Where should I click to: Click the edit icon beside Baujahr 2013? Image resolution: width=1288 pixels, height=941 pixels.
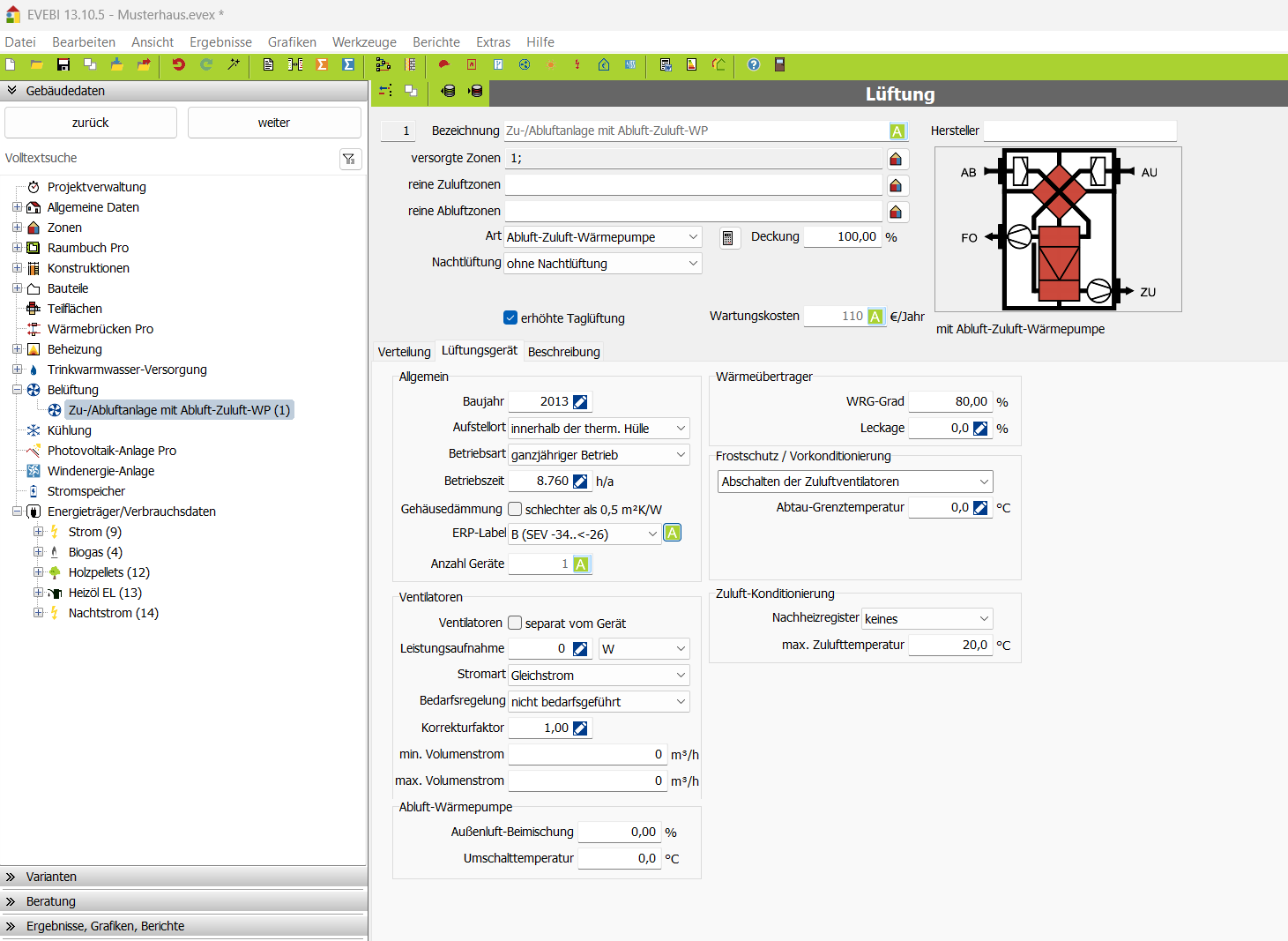click(x=580, y=402)
